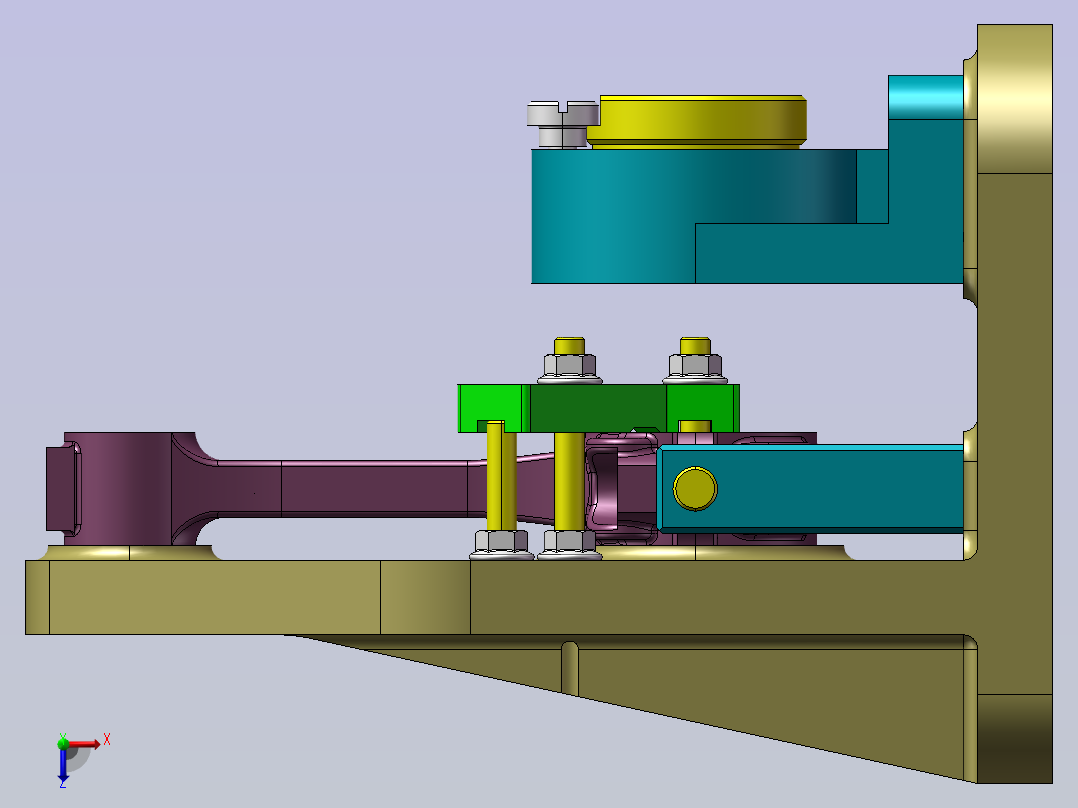Viewport: 1078px width, 808px height.
Task: Select the vertical khaki wall plate
Action: 1014,404
